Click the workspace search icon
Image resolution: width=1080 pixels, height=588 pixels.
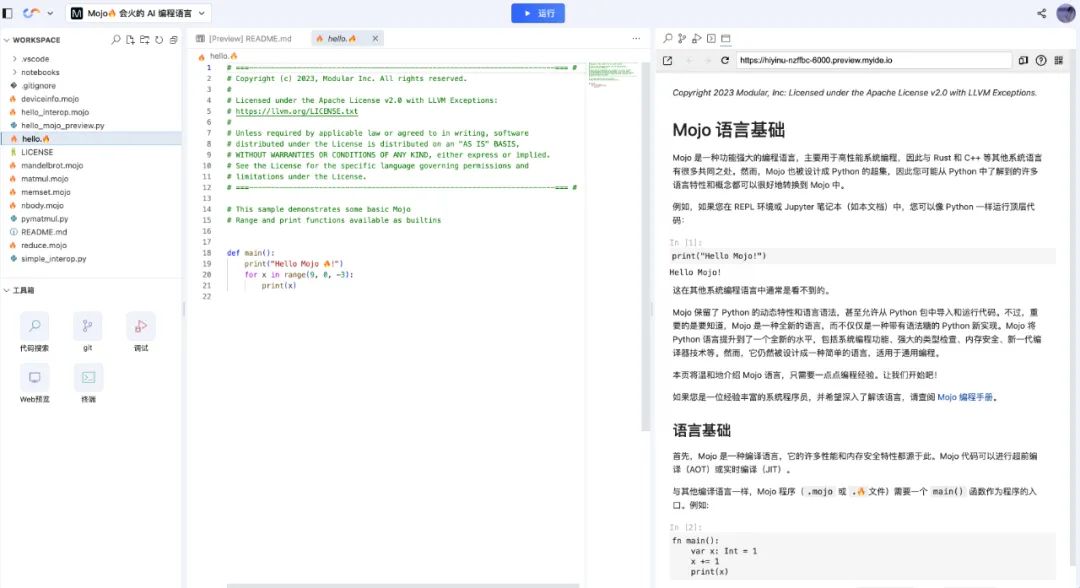pos(116,40)
